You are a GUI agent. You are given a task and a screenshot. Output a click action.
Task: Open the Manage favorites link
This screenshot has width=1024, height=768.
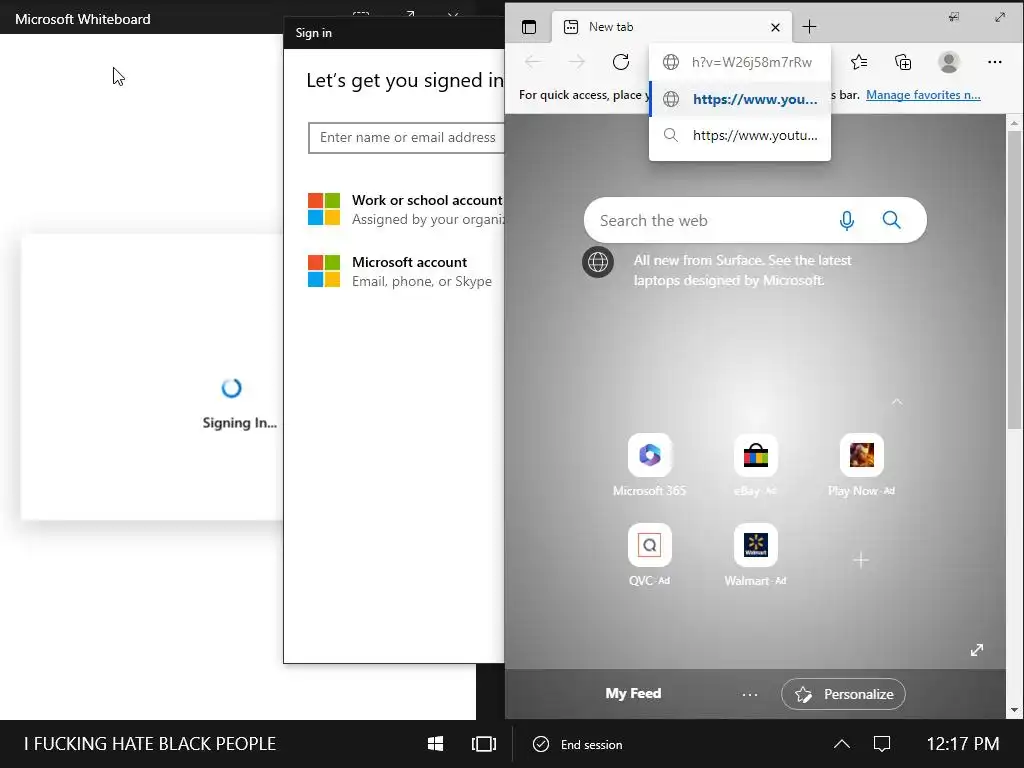(x=923, y=95)
